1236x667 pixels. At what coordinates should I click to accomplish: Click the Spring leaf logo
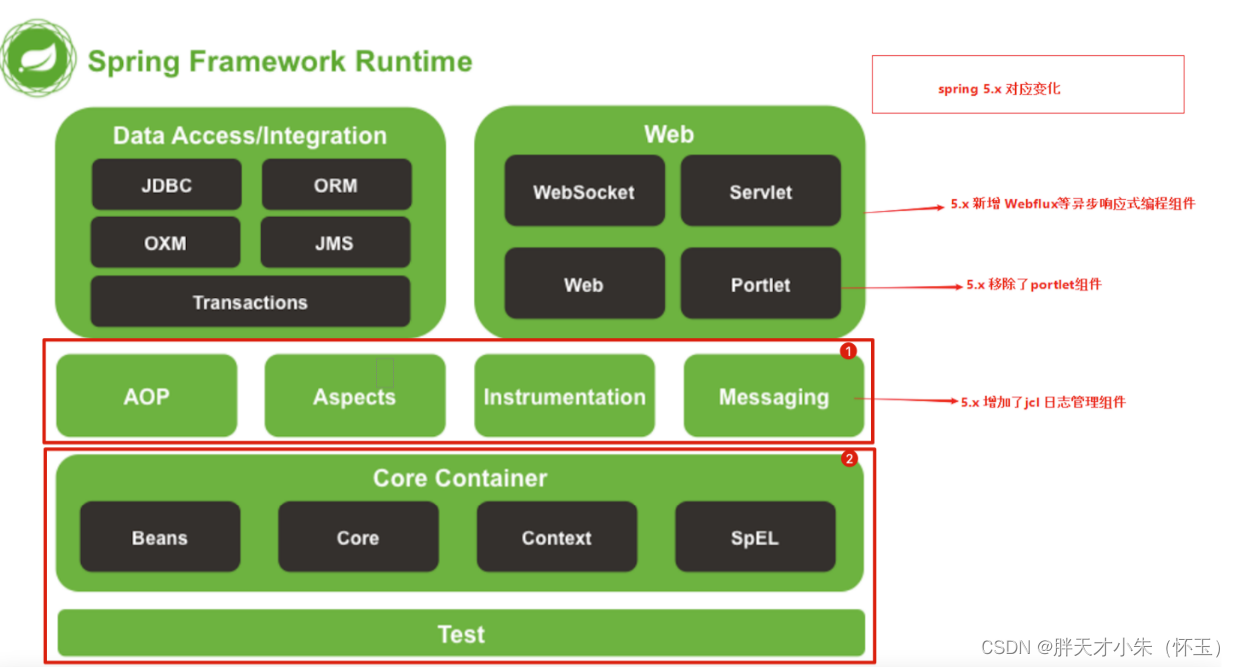coord(38,58)
